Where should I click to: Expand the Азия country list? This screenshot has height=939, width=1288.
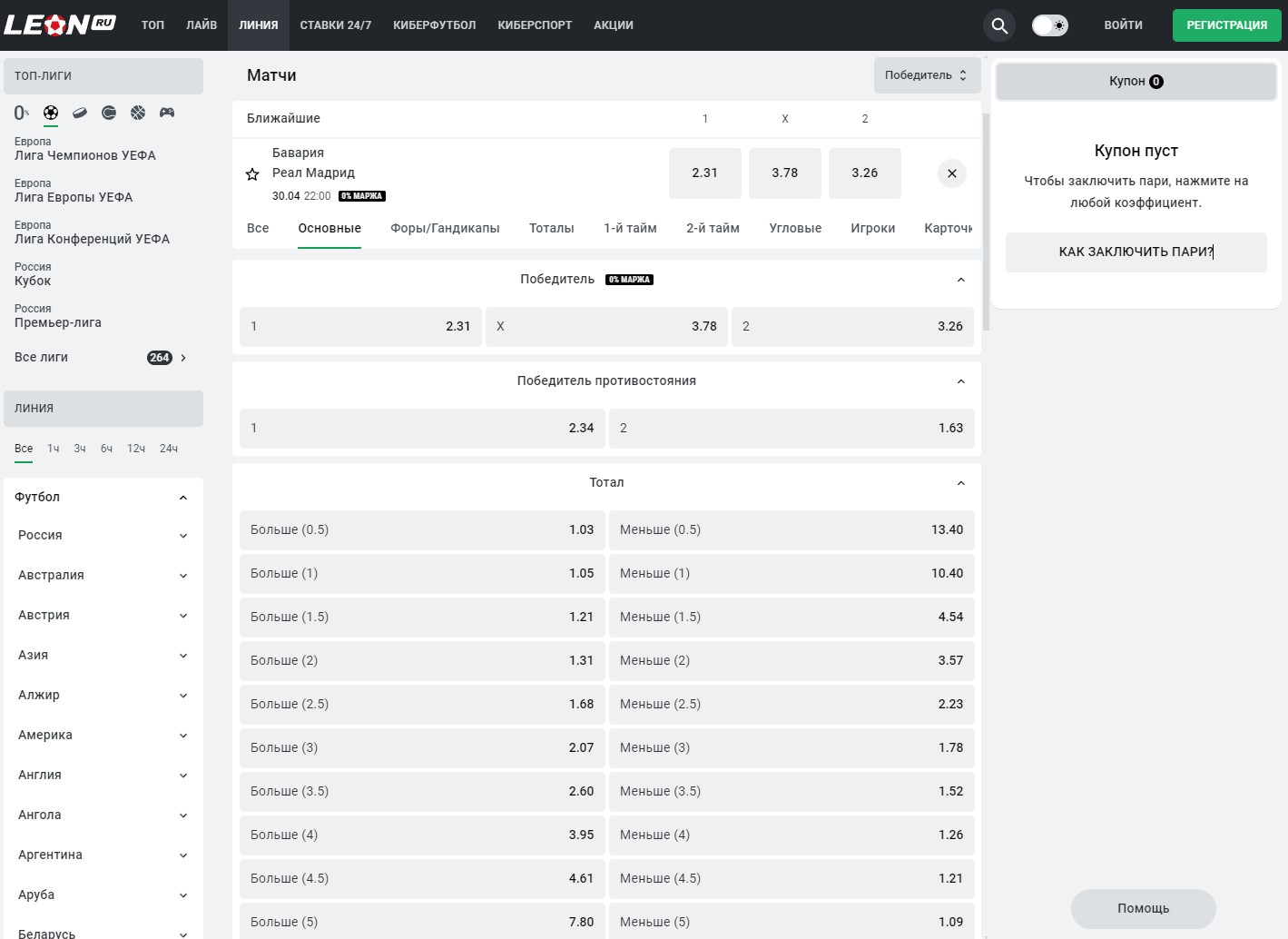coord(183,656)
